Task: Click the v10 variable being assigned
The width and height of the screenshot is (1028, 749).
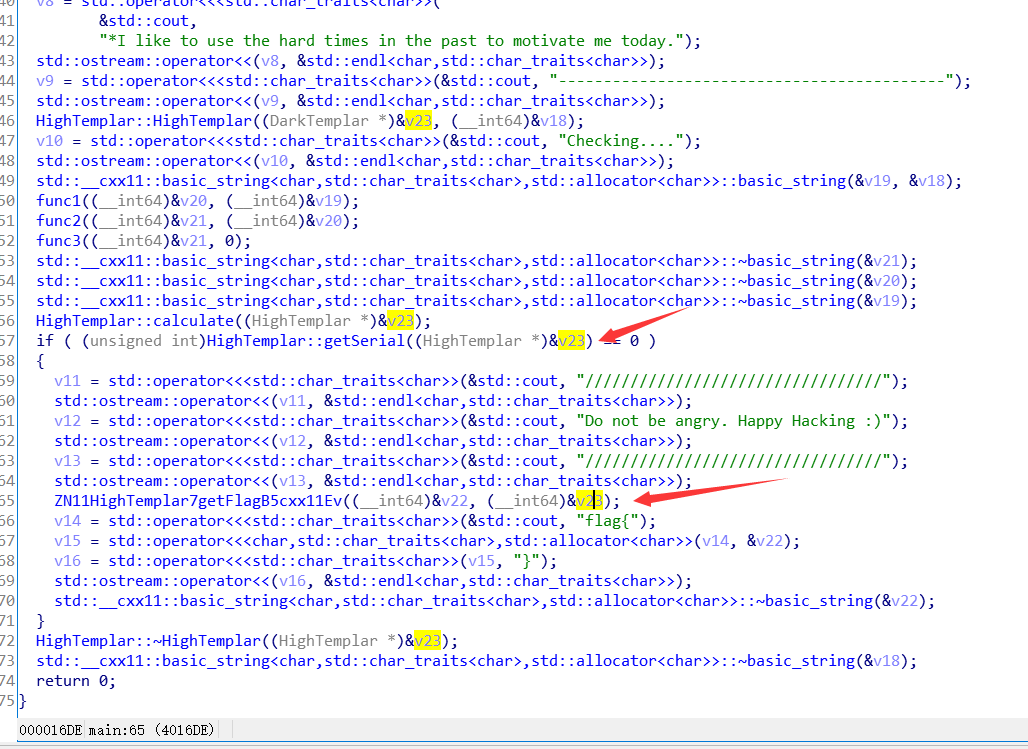Action: click(x=46, y=141)
